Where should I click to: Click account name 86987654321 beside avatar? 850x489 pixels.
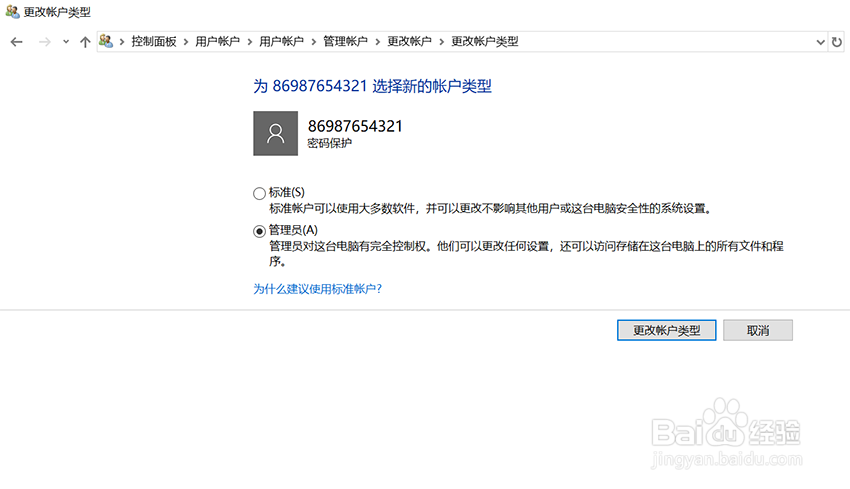pos(355,126)
